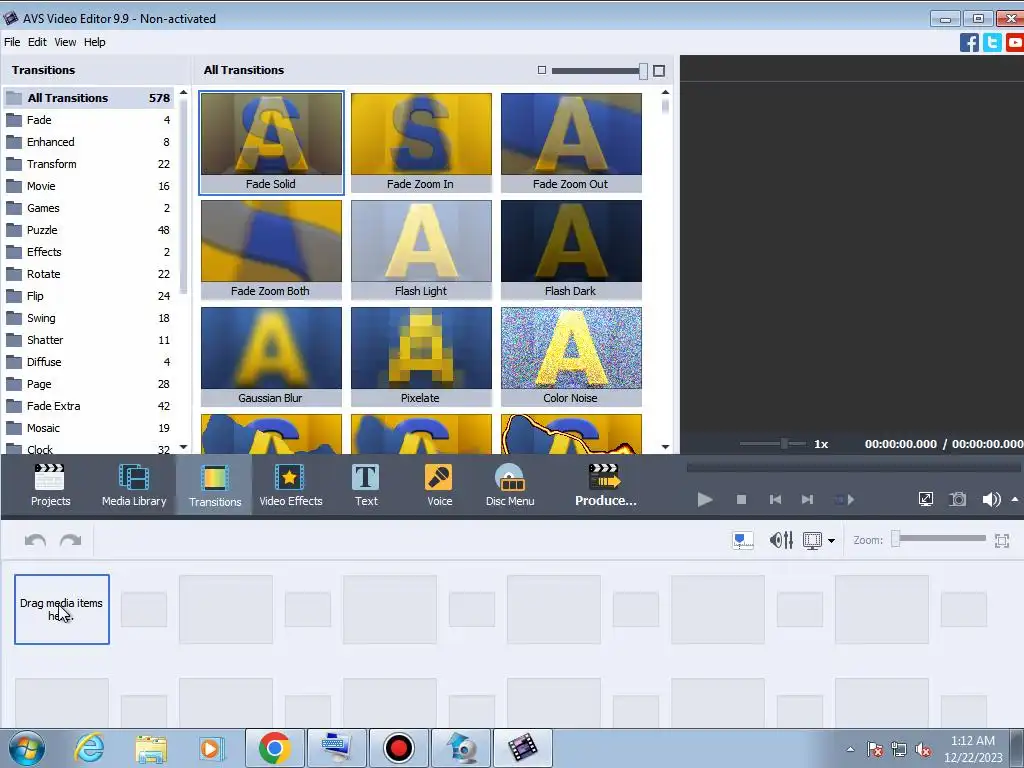Stop playback with the Stop button

pyautogui.click(x=741, y=500)
